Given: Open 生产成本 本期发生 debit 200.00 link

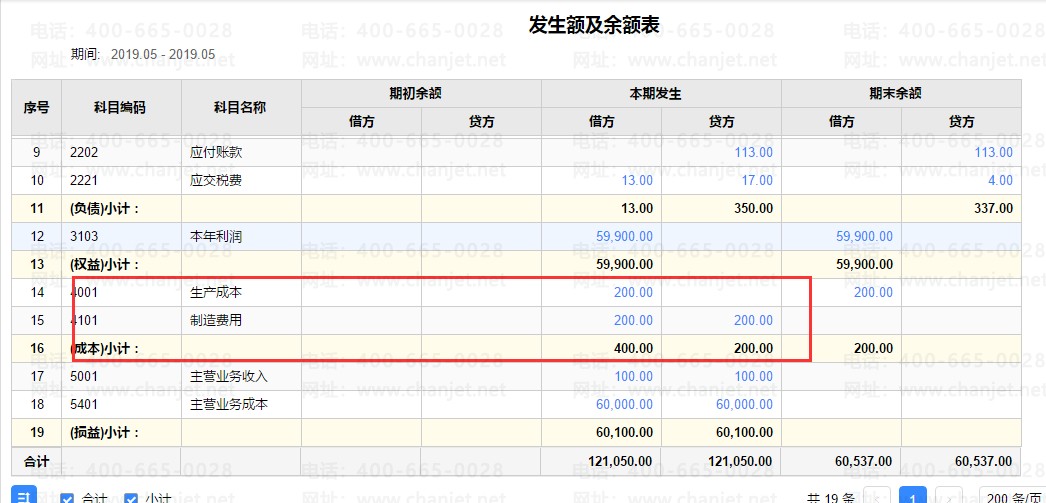Looking at the screenshot, I should [633, 292].
